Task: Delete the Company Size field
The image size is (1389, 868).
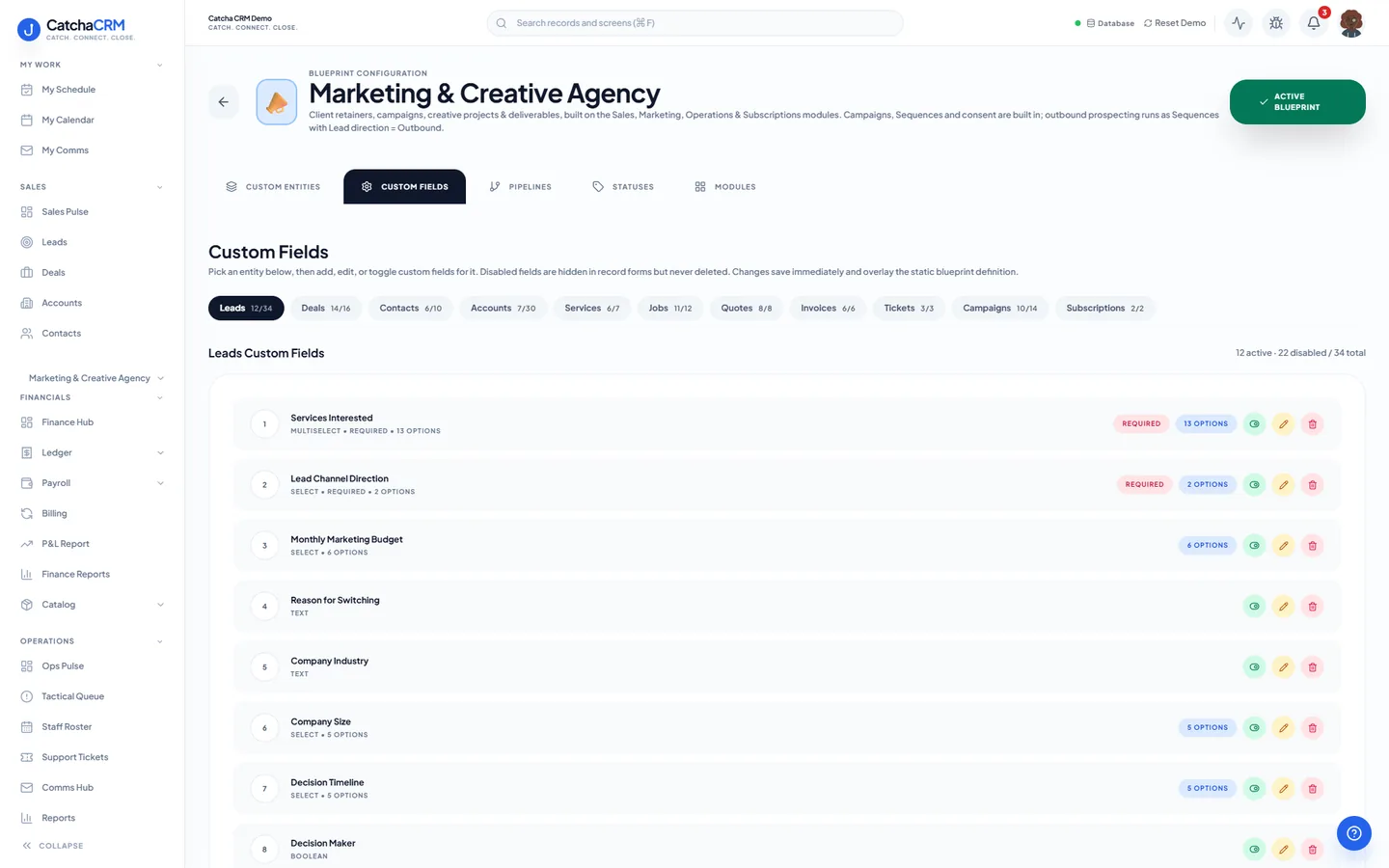Action: click(1312, 727)
